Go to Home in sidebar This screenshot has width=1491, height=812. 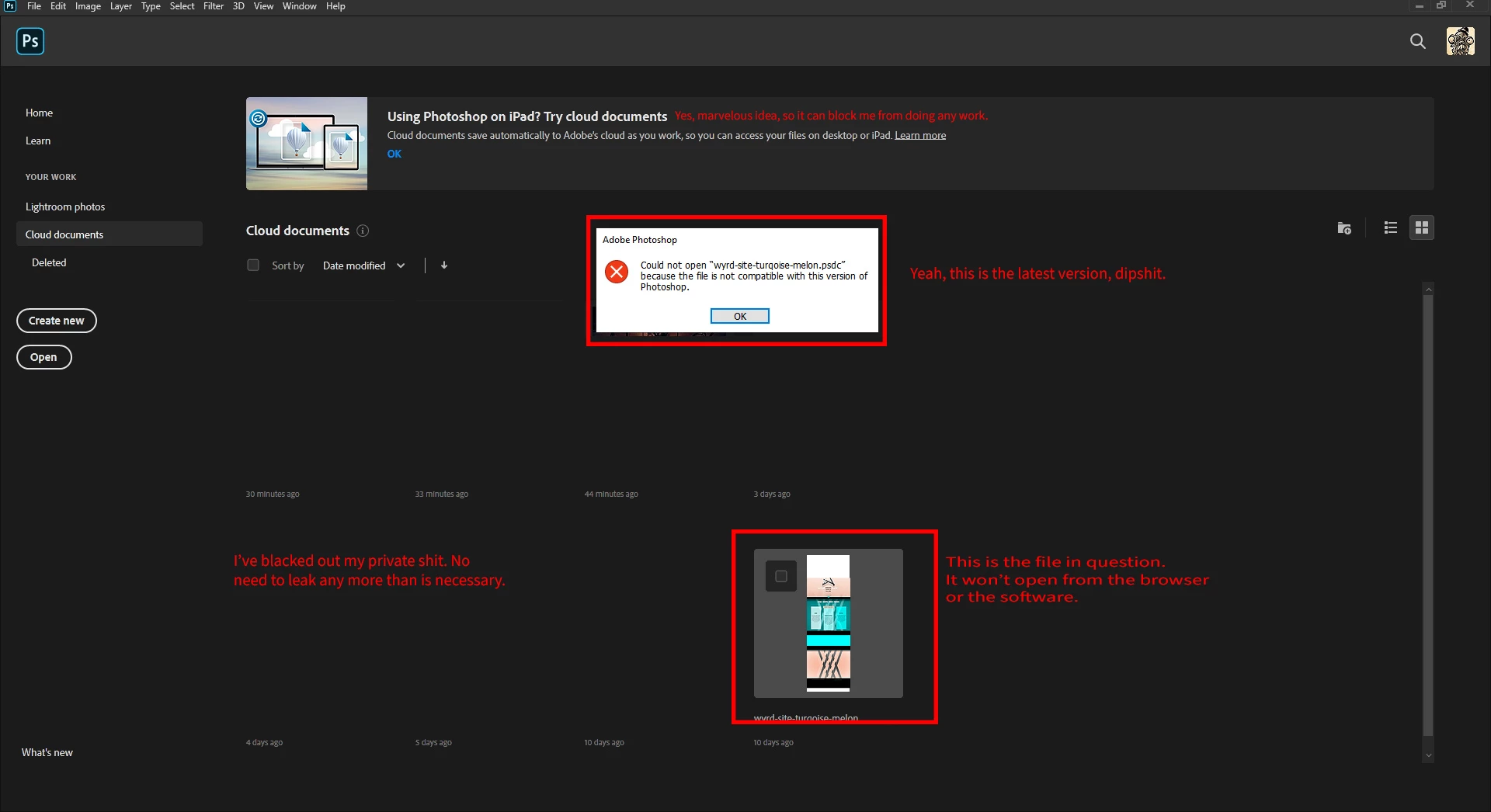click(40, 113)
